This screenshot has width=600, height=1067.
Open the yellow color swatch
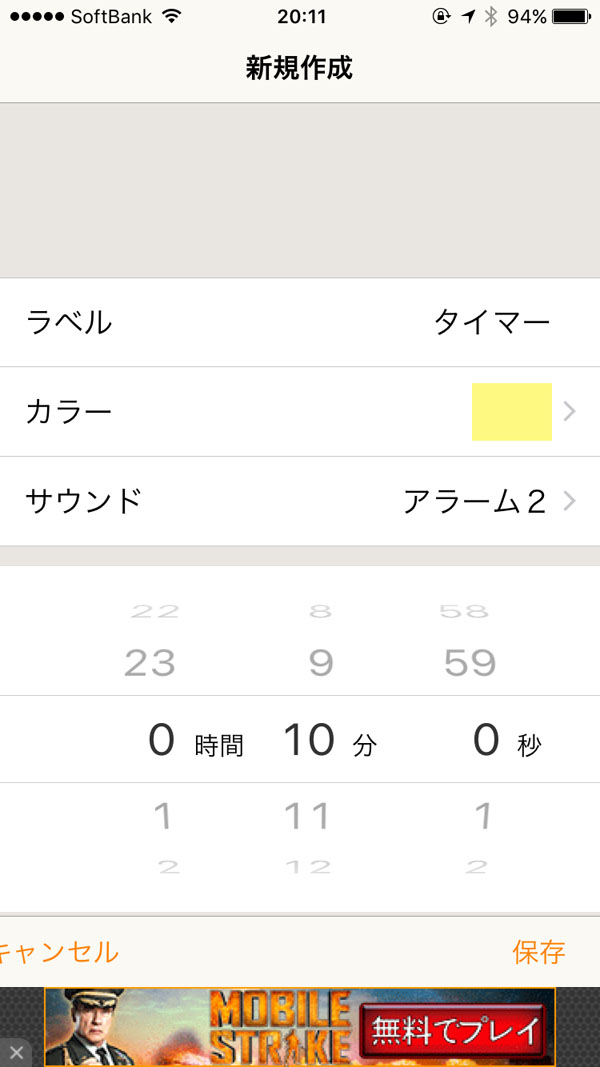(511, 412)
